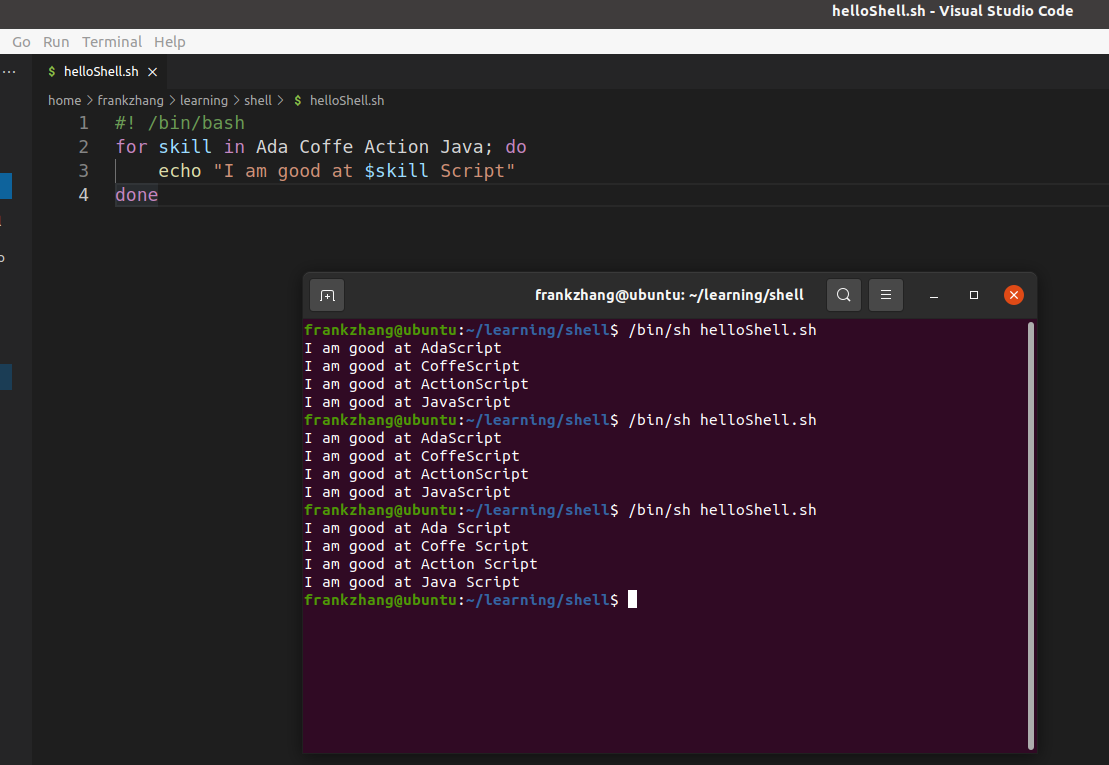This screenshot has height=765, width=1109.
Task: Expand the shell breadcrumb folder
Action: (x=258, y=101)
